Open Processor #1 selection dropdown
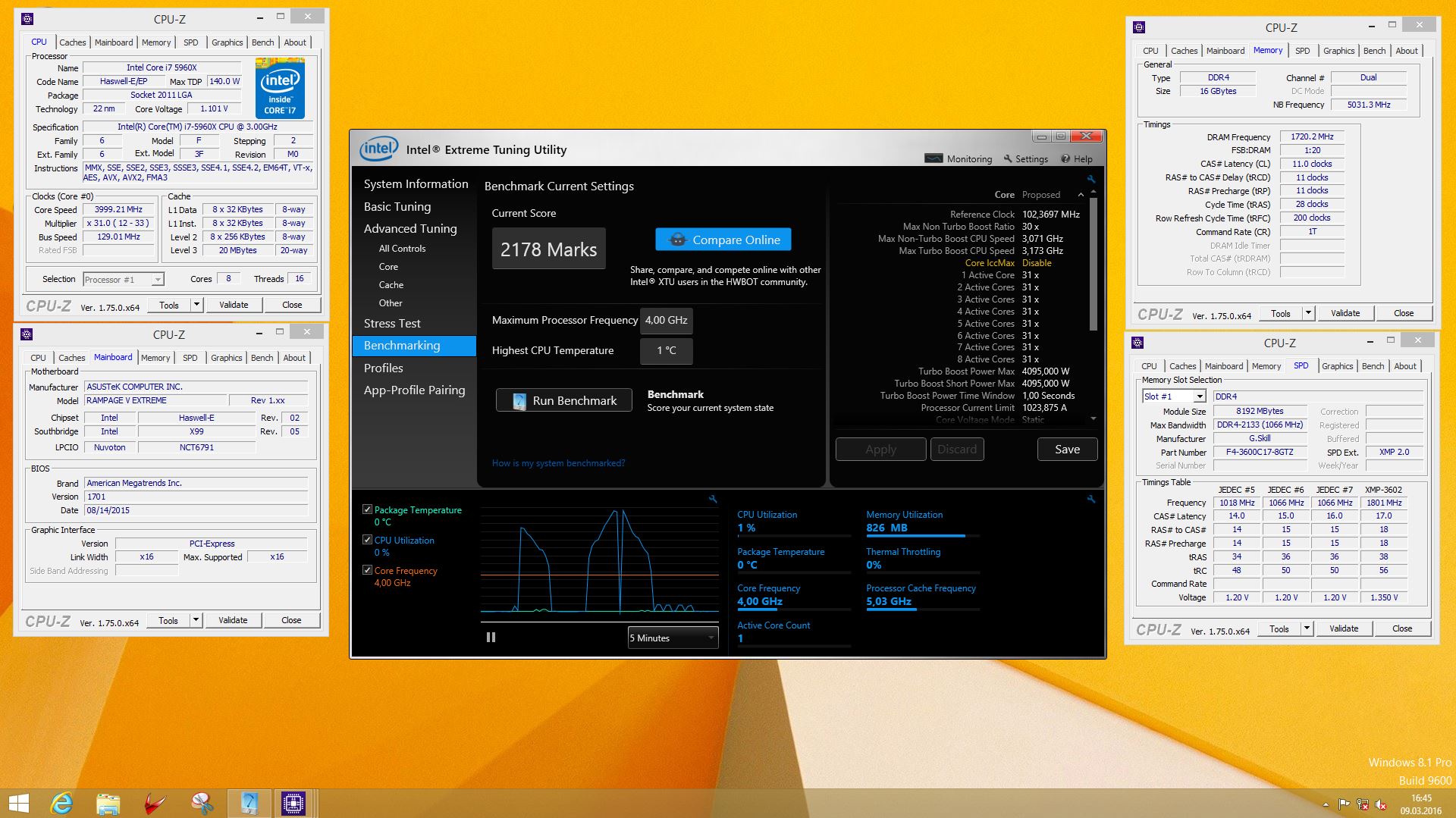Screen dimensions: 1456x818 [123, 279]
